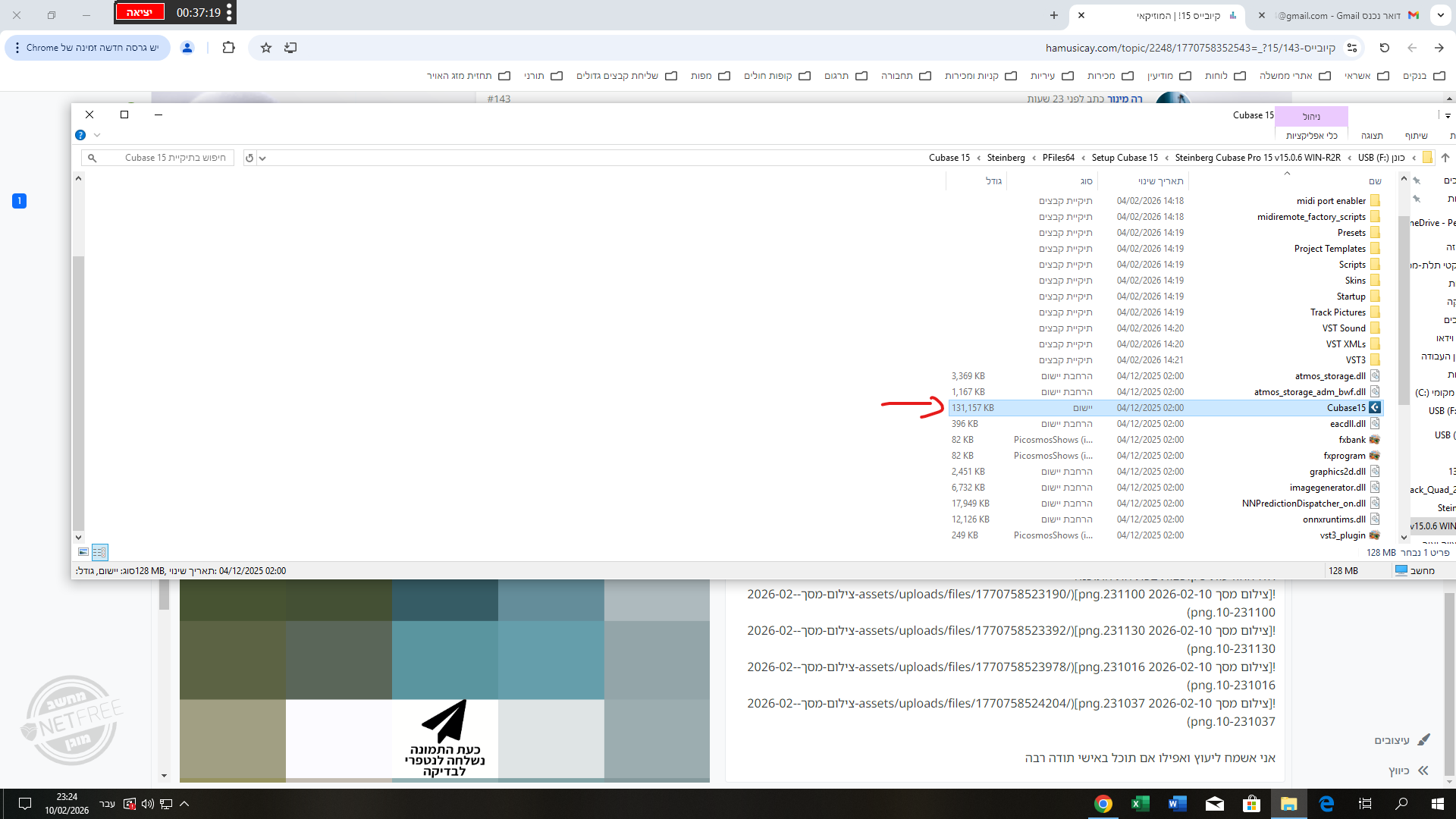Click the Explorer help question-mark icon
The width and height of the screenshot is (1456, 819).
coord(80,135)
